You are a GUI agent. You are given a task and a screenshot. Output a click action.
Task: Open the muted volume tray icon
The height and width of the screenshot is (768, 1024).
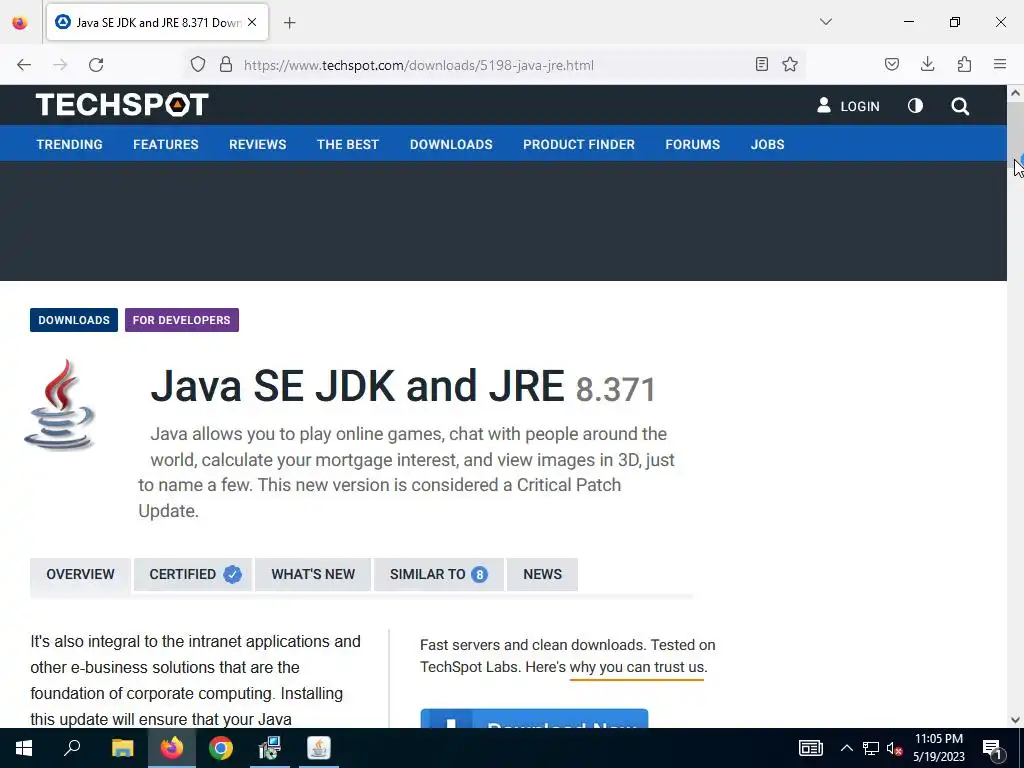[x=894, y=748]
